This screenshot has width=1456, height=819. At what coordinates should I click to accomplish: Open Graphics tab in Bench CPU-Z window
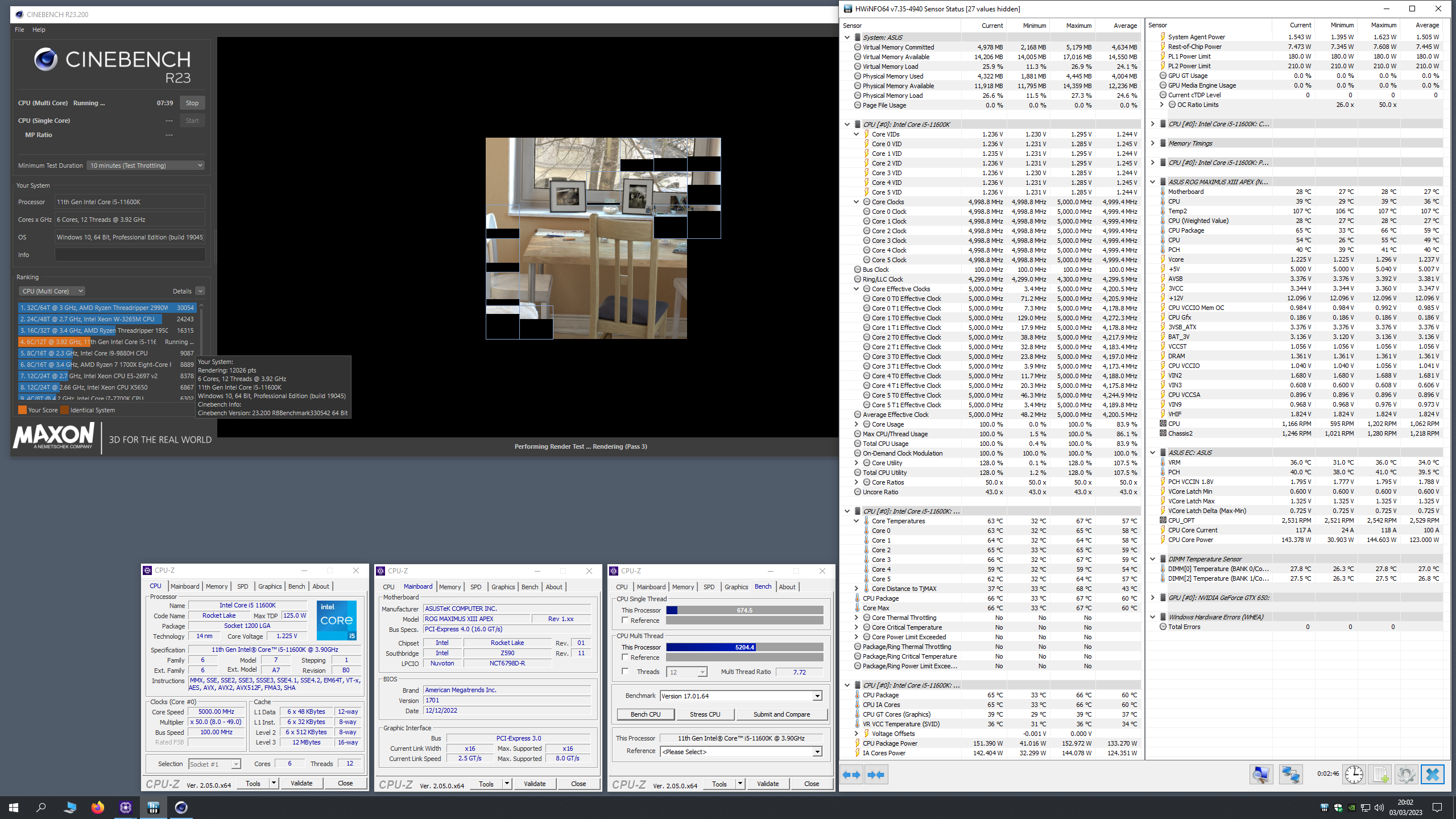click(737, 587)
